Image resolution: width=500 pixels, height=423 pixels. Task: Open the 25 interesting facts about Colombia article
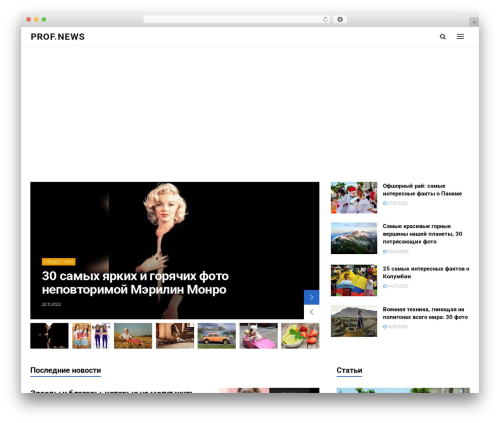426,272
